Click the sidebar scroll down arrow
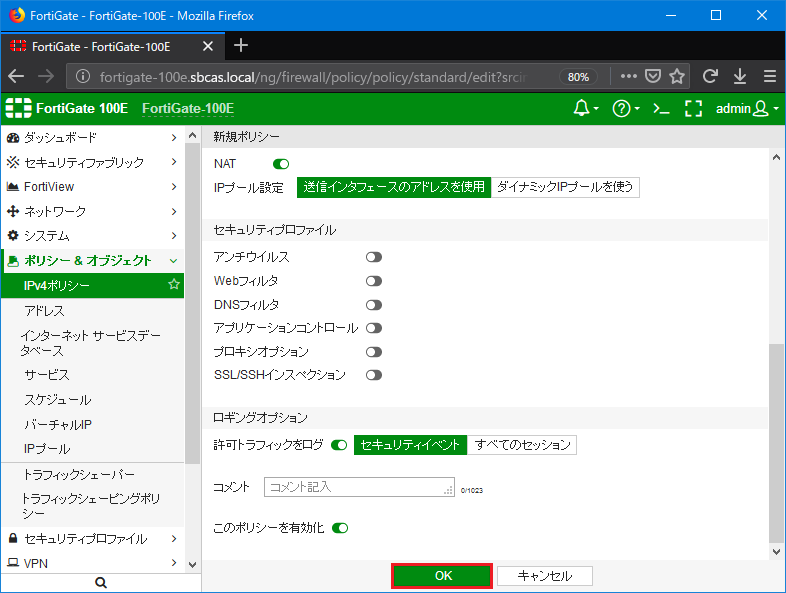786x593 pixels. click(x=192, y=564)
